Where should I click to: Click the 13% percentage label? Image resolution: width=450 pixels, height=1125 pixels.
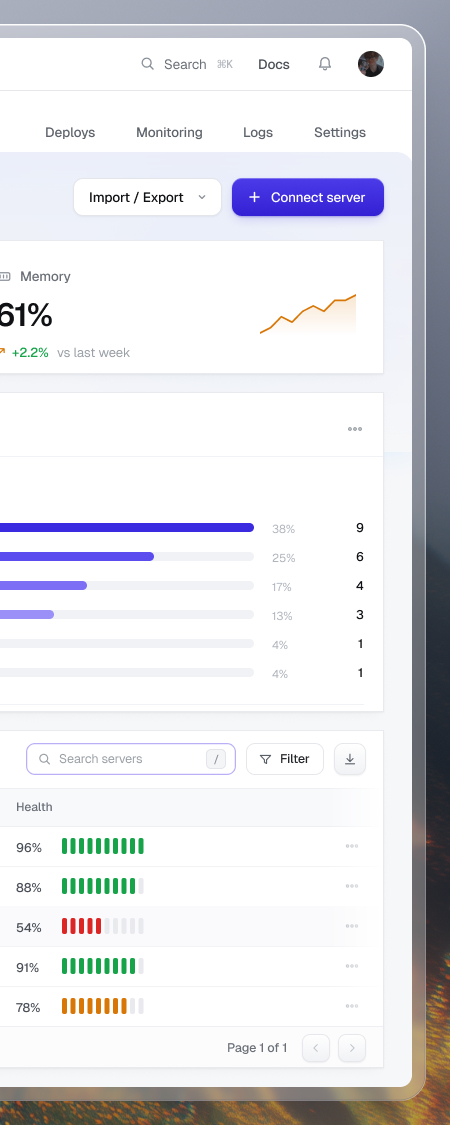point(282,616)
